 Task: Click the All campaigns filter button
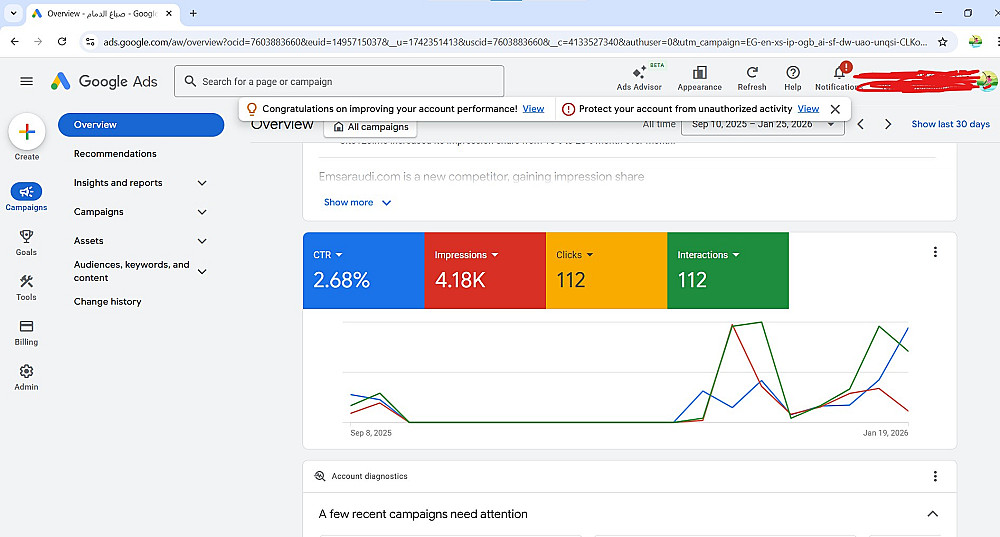click(x=370, y=127)
